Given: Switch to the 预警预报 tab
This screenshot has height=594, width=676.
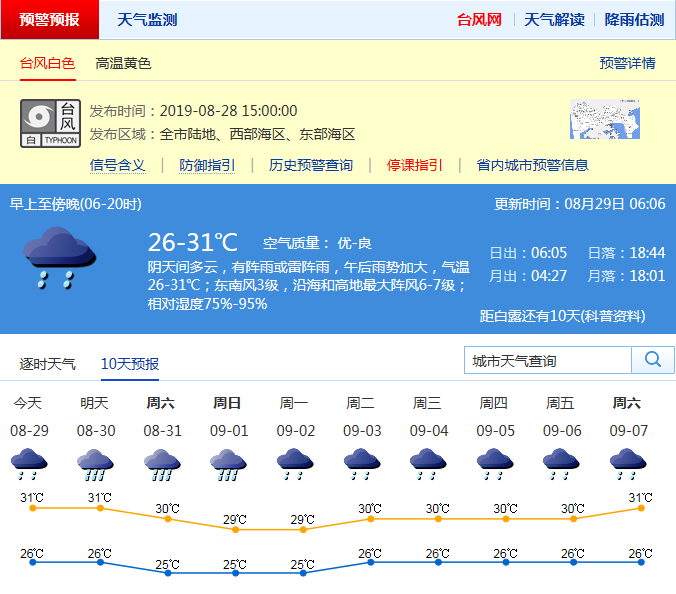Looking at the screenshot, I should (x=50, y=19).
